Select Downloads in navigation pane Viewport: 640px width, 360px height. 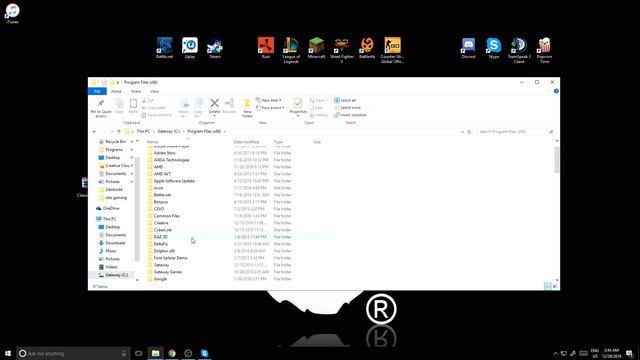click(112, 243)
